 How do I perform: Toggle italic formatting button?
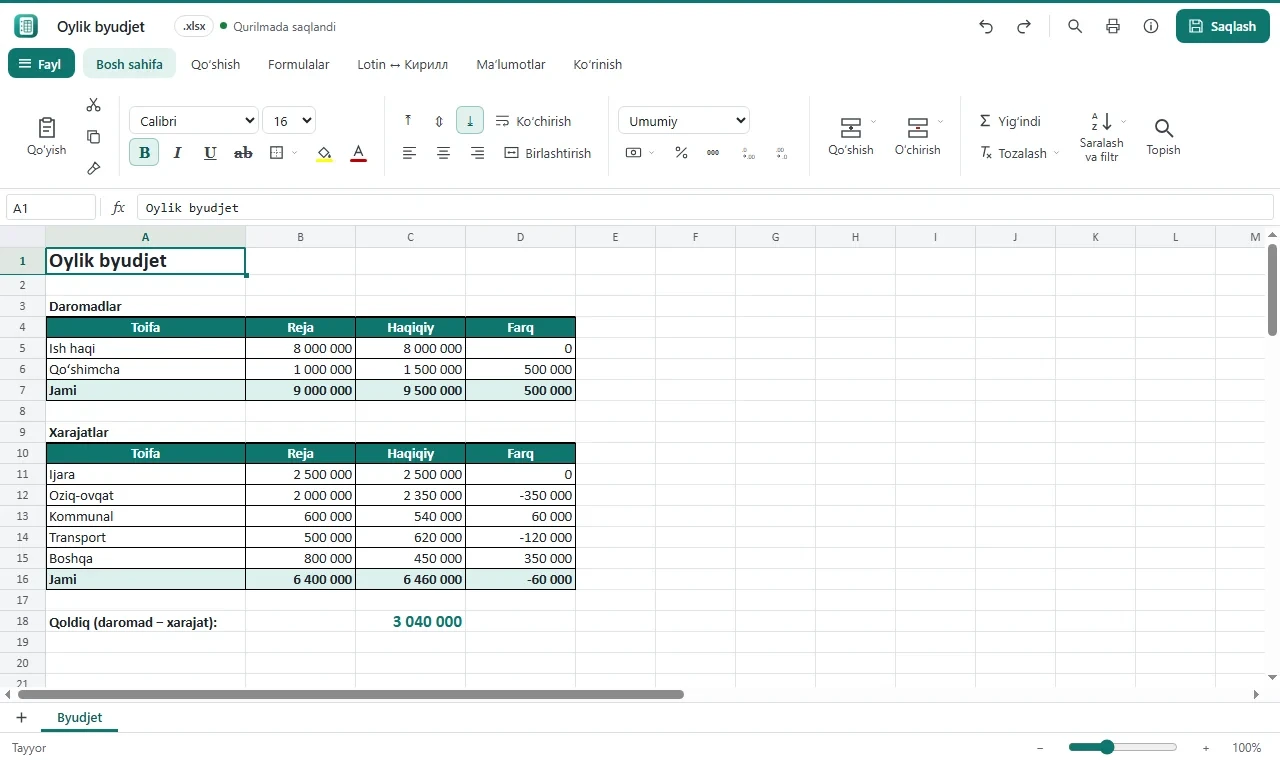(177, 153)
